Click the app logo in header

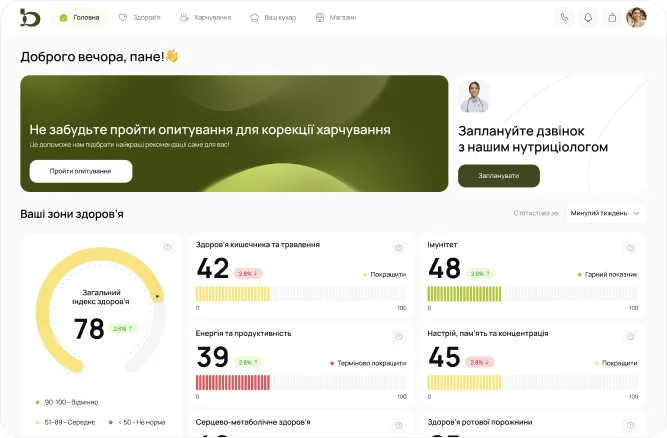tap(30, 17)
